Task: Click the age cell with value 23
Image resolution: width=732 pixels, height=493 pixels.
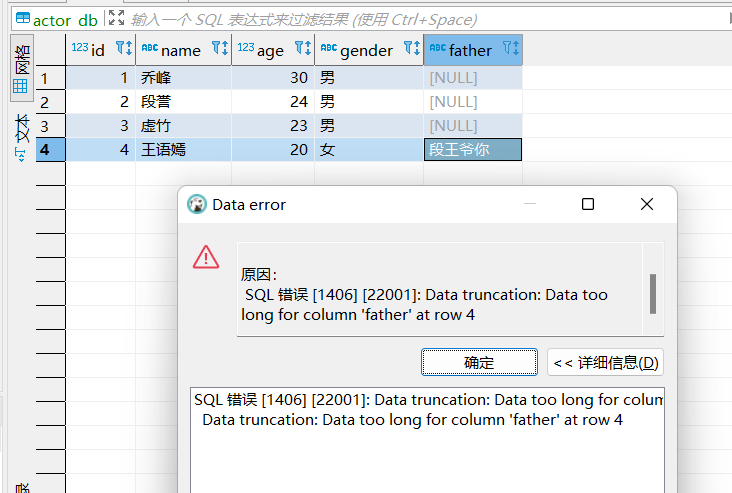Action: [273, 126]
